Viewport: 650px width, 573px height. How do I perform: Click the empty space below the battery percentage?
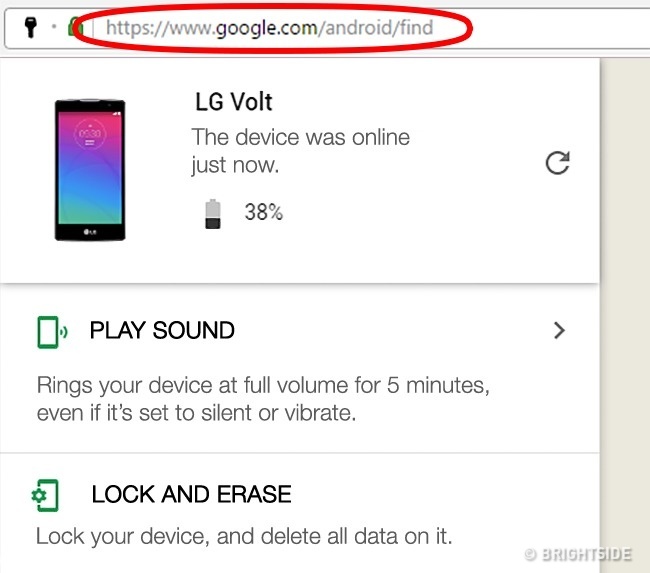300,255
